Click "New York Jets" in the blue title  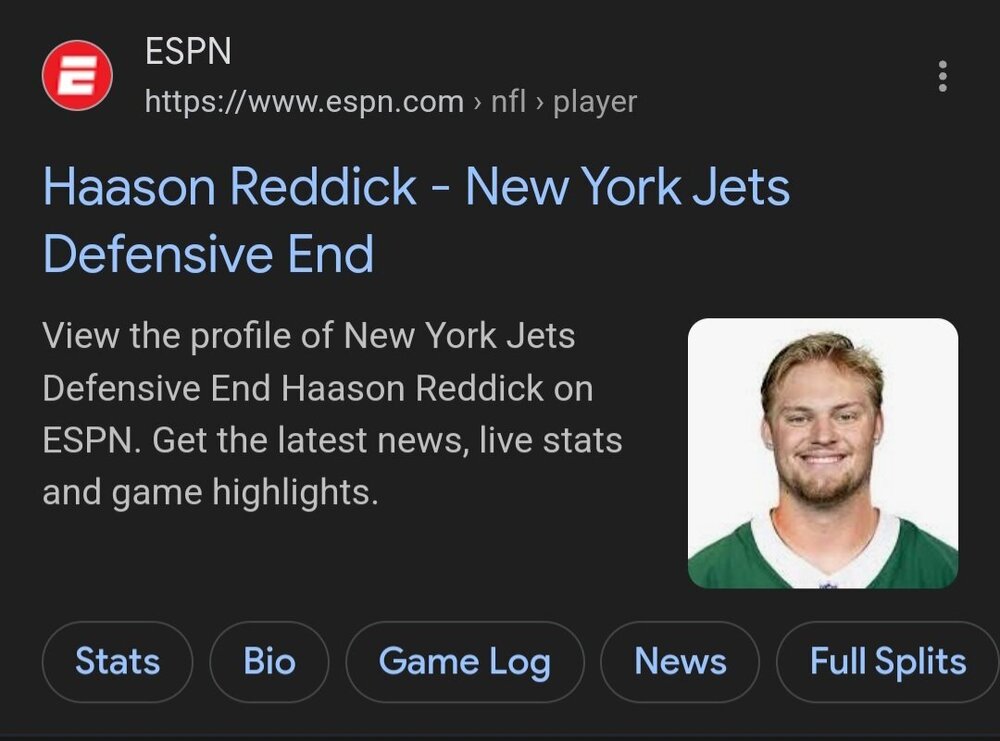tap(628, 186)
